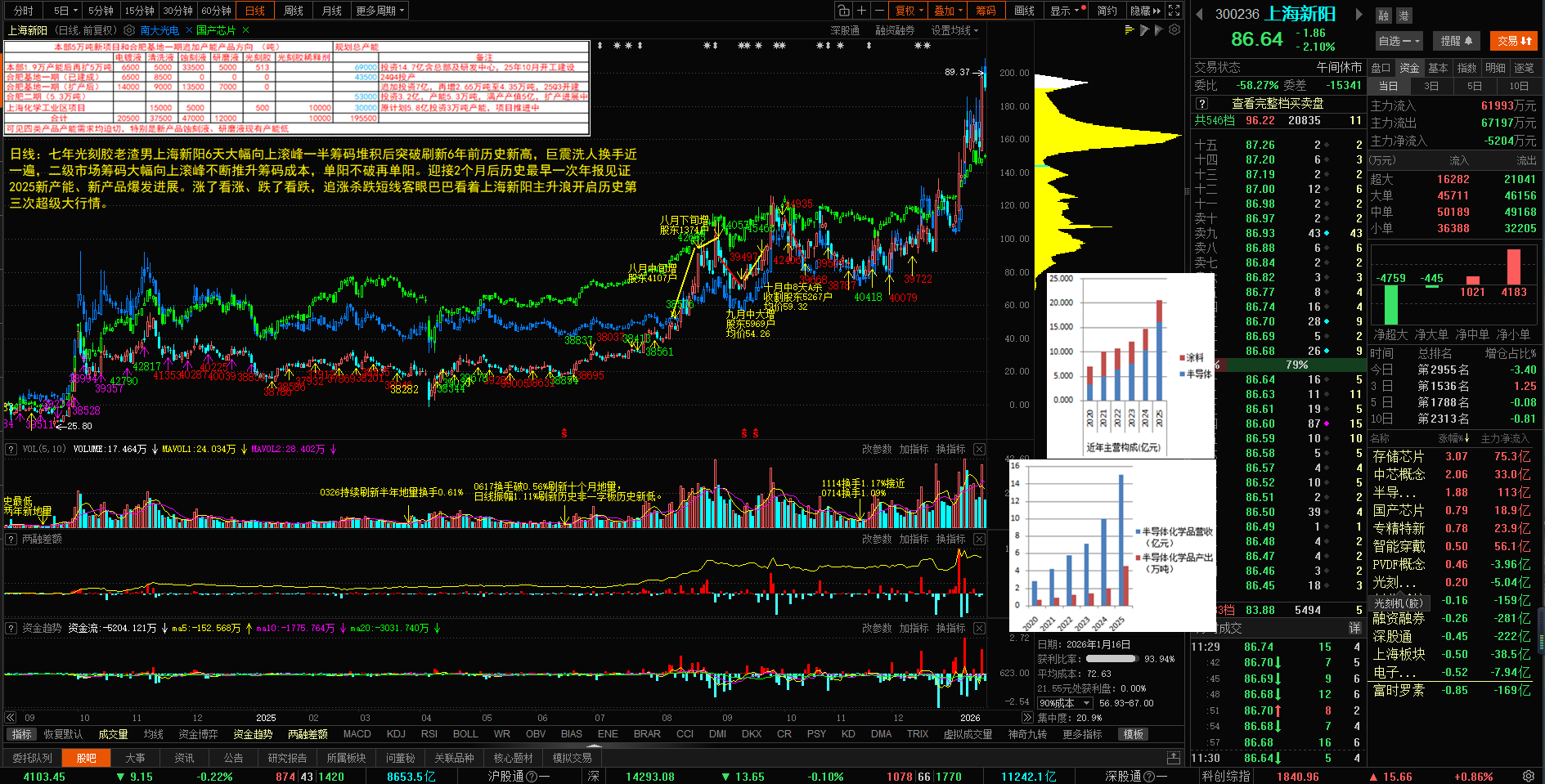Open 90%成本 dropdown
Image resolution: width=1545 pixels, height=784 pixels.
click(x=1064, y=703)
